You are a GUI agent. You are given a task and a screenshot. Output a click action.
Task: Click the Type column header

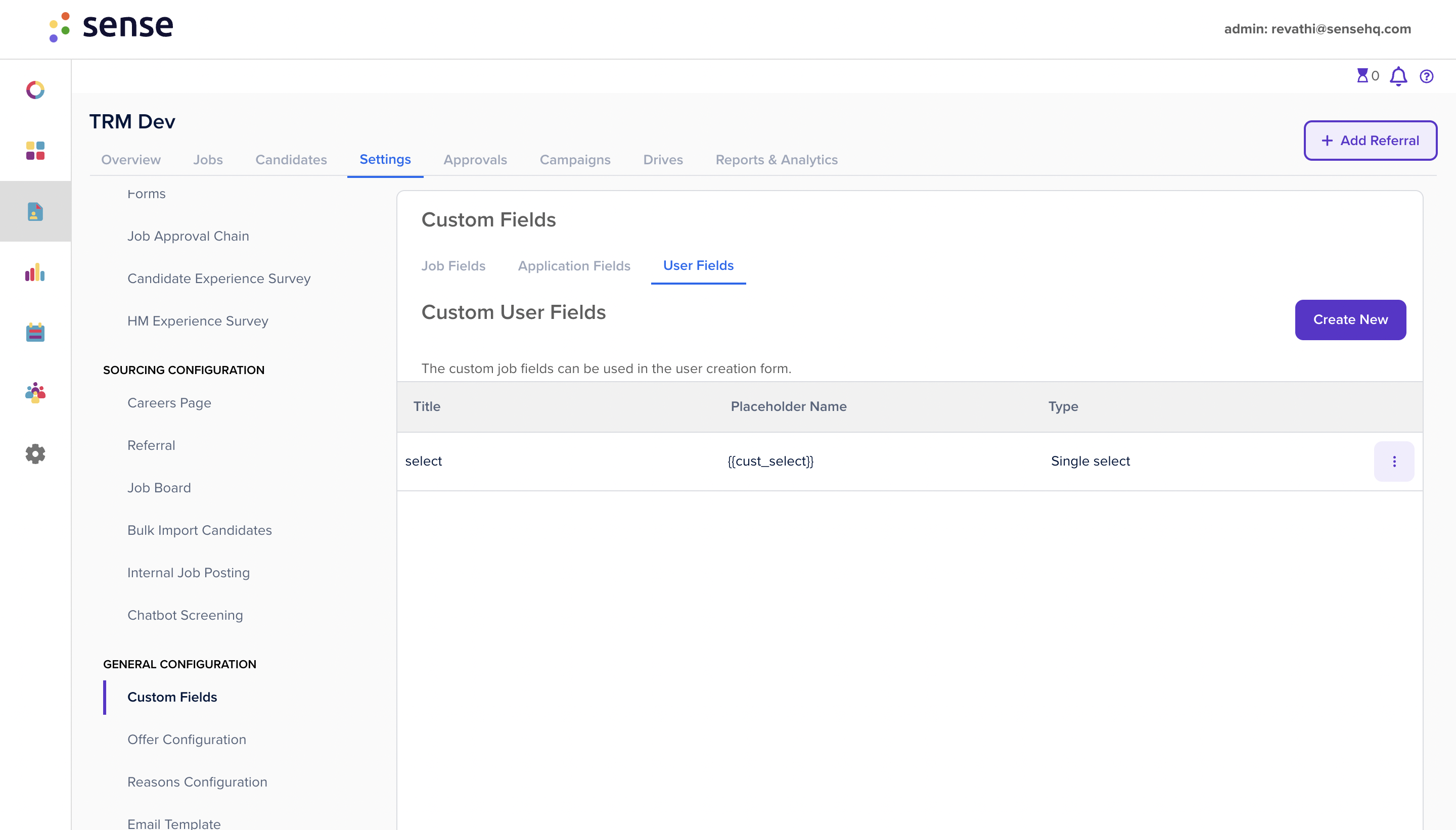(x=1063, y=407)
